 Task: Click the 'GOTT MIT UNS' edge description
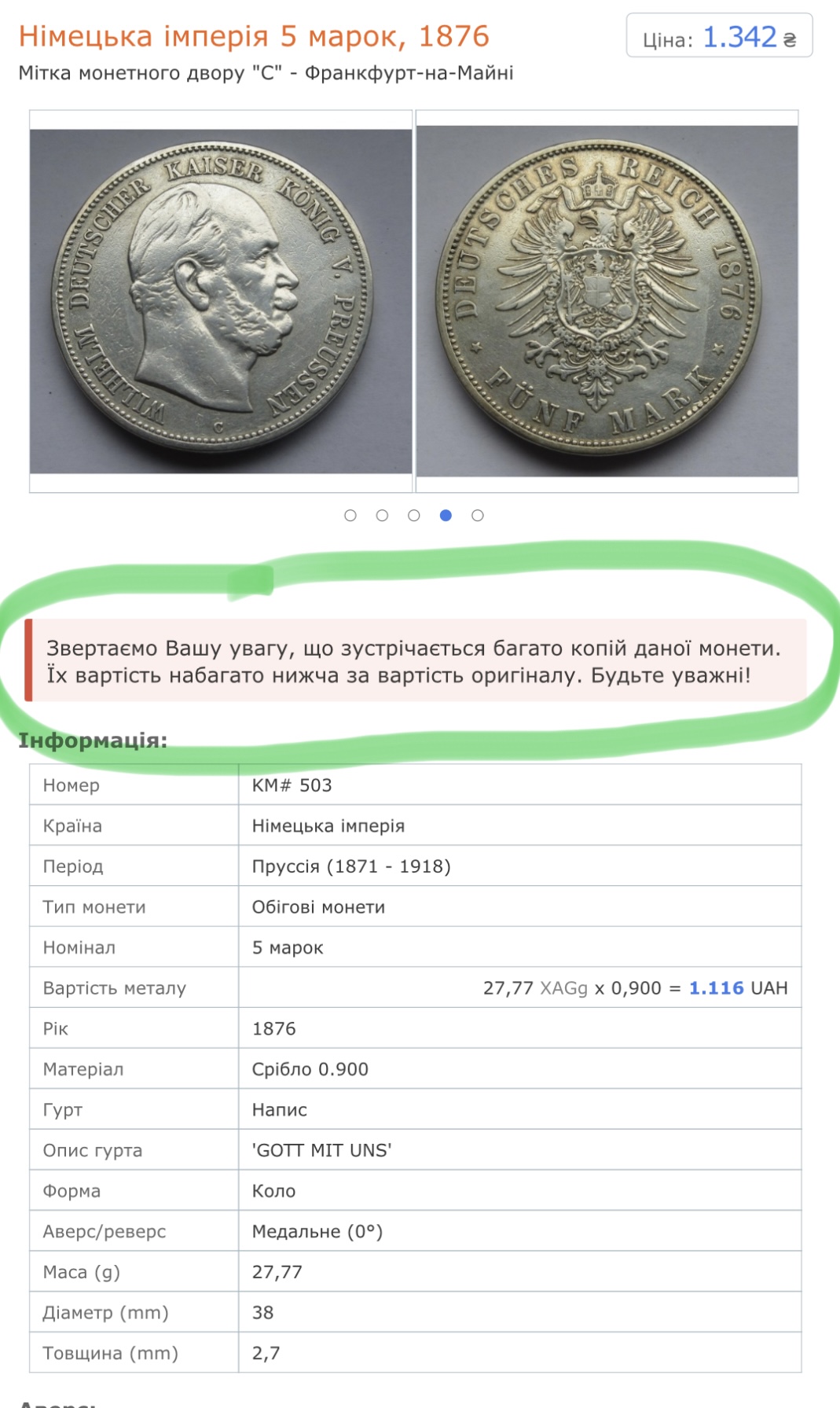(321, 1150)
